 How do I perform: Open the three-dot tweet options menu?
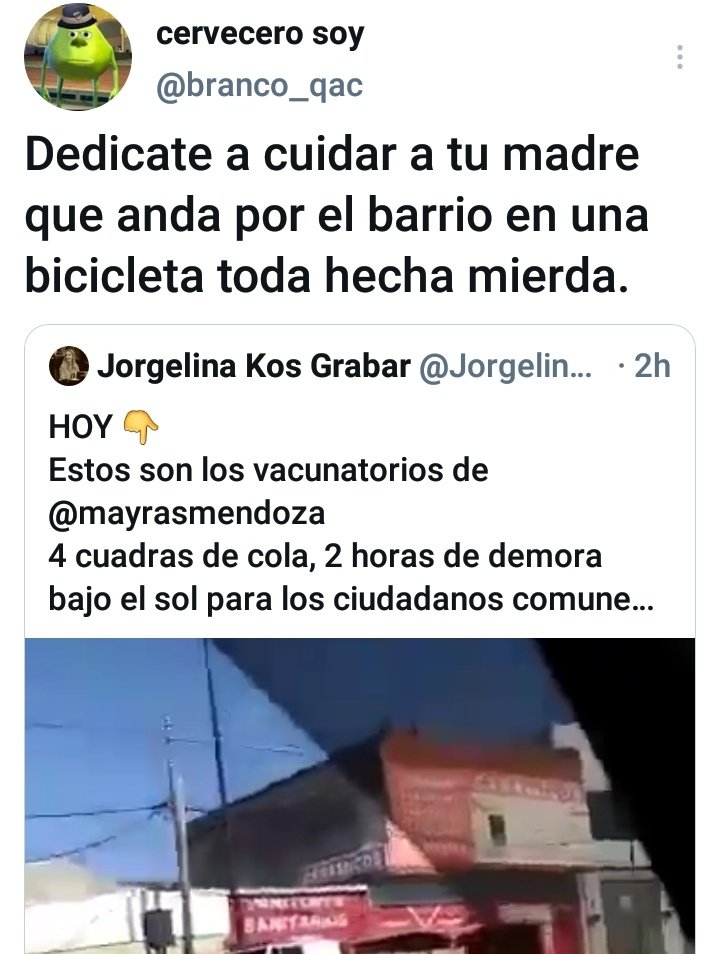679,57
